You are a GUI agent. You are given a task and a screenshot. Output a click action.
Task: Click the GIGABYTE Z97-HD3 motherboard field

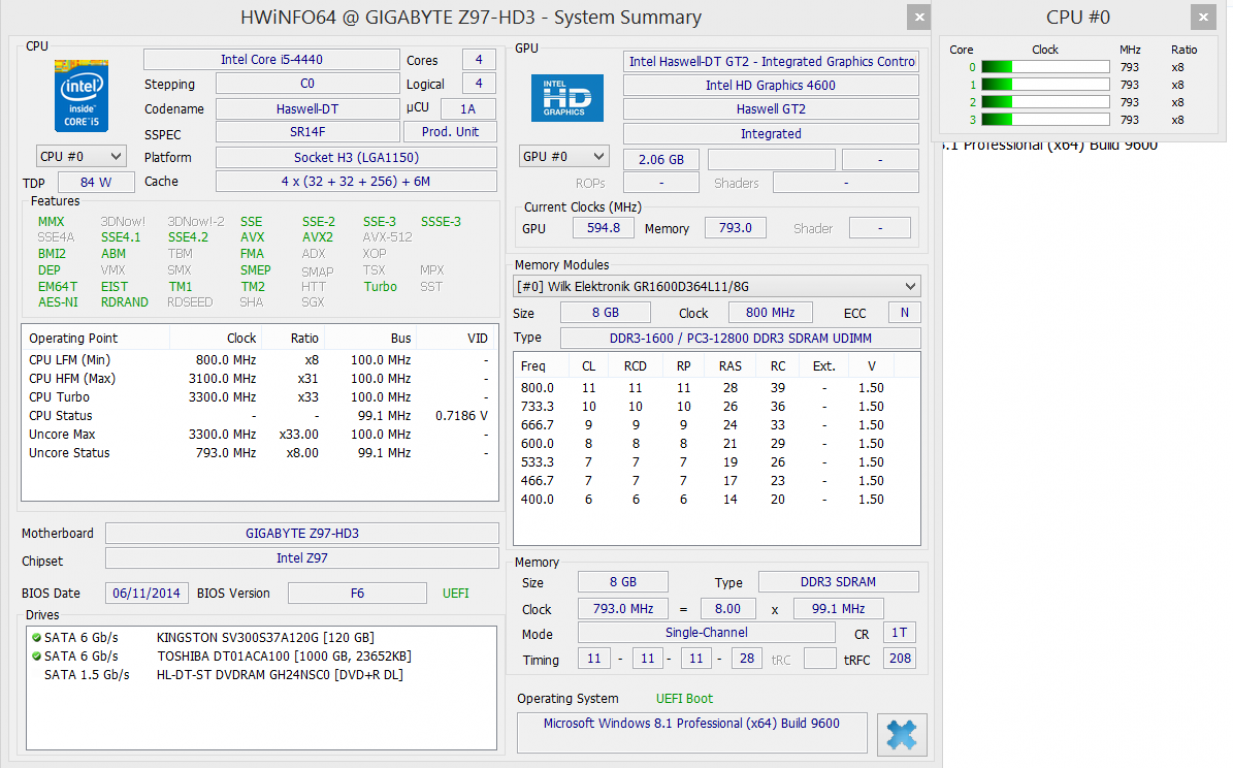click(x=302, y=533)
